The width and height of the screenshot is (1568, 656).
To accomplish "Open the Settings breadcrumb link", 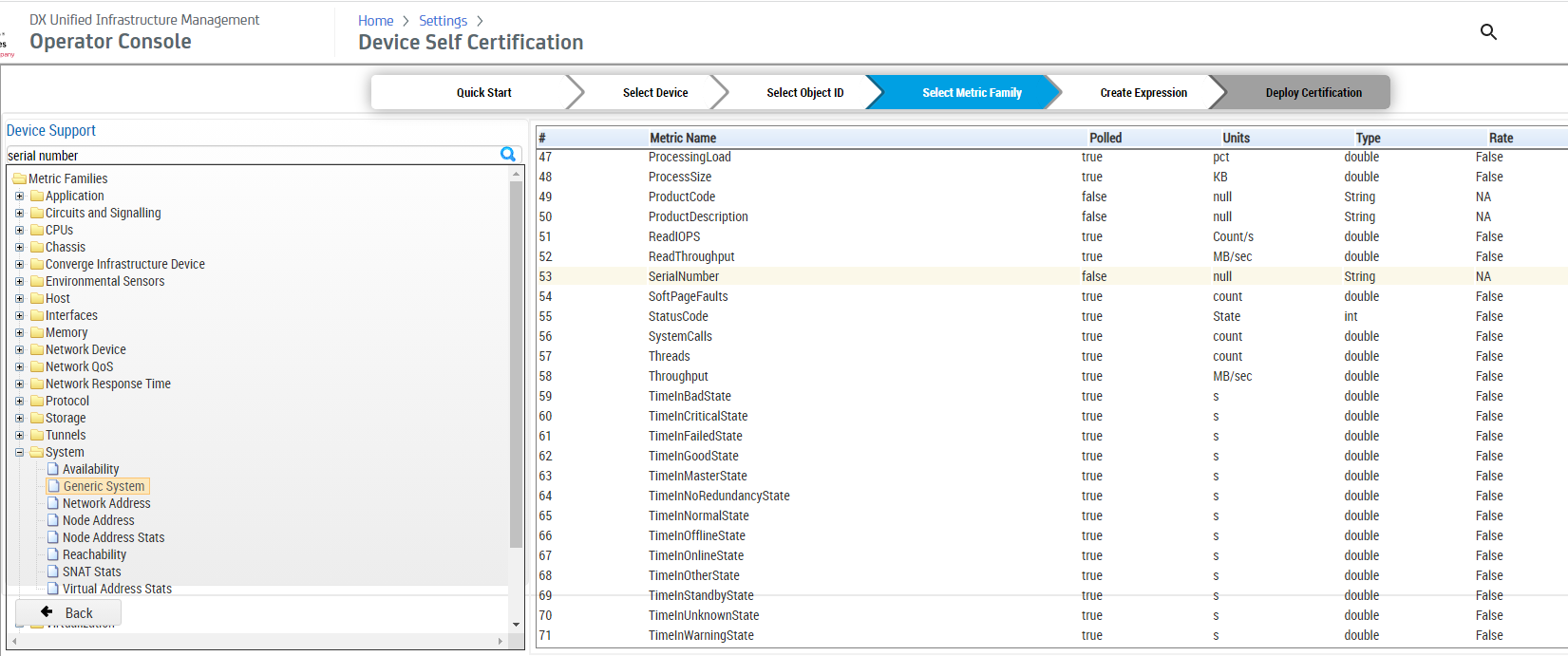I will 443,20.
